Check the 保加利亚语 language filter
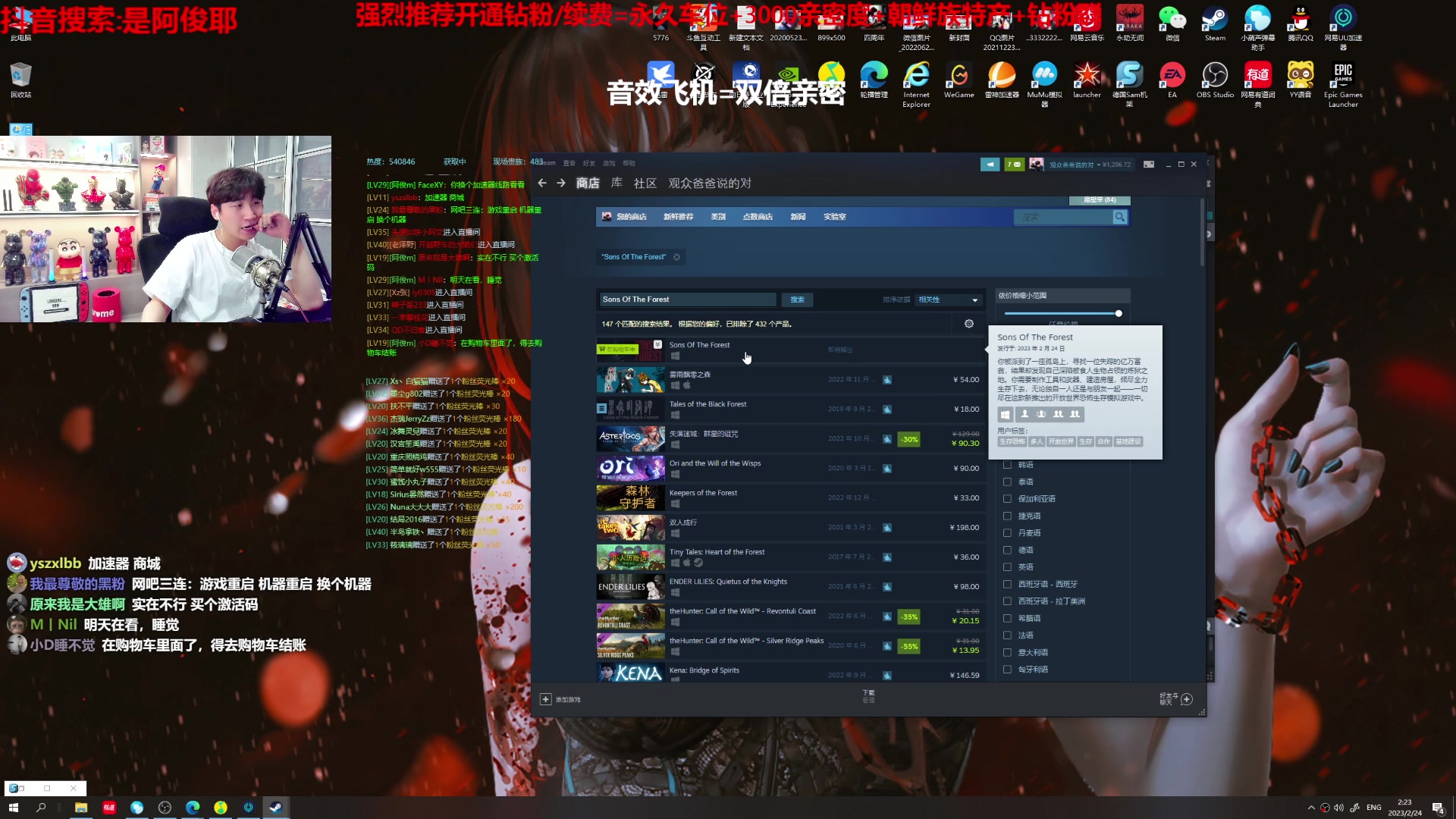Screen dimensions: 1456x819 [x=1007, y=499]
